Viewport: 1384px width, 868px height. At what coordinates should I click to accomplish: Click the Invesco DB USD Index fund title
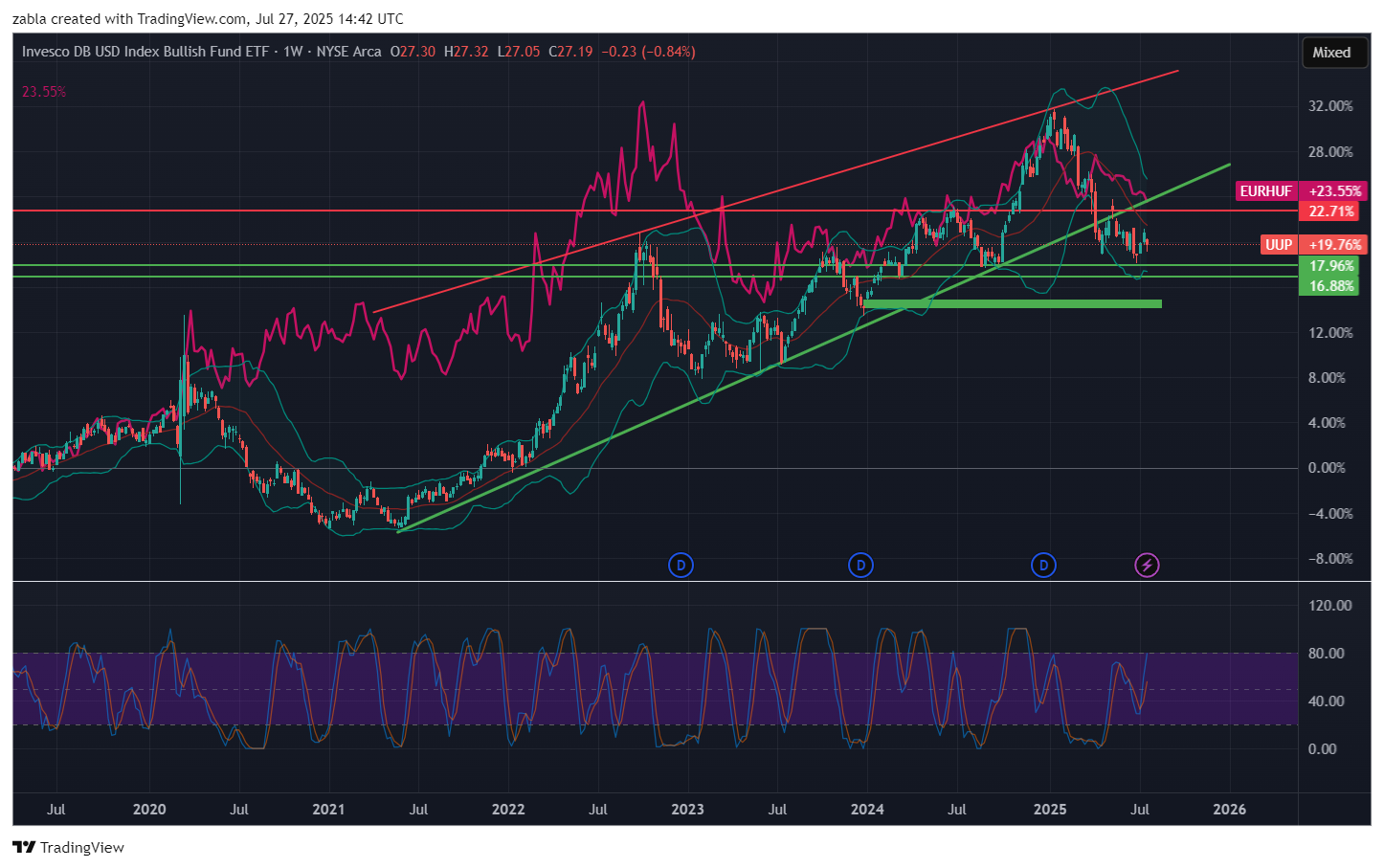pyautogui.click(x=145, y=52)
